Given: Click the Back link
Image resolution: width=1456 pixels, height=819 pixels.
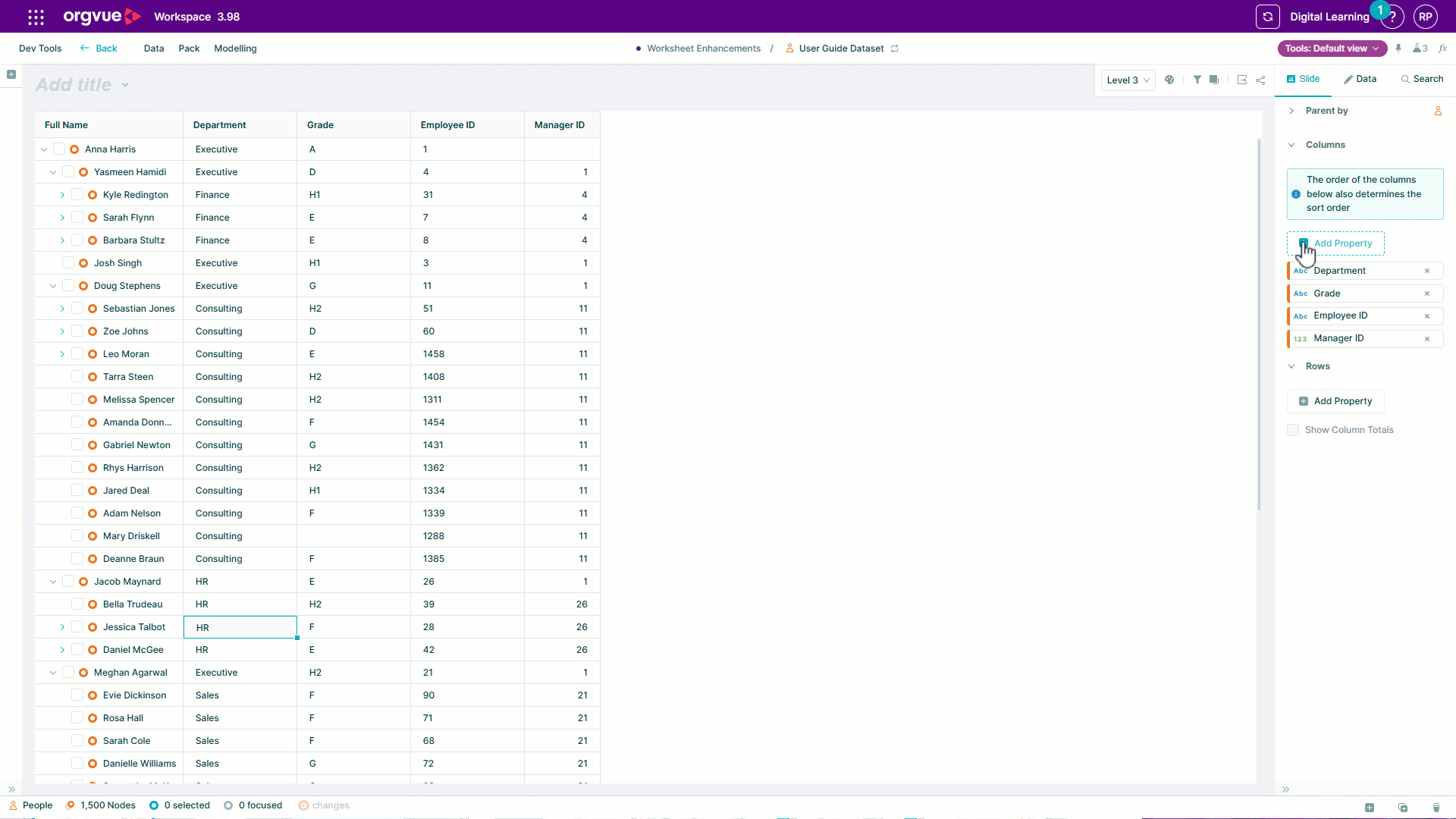Looking at the screenshot, I should (99, 49).
